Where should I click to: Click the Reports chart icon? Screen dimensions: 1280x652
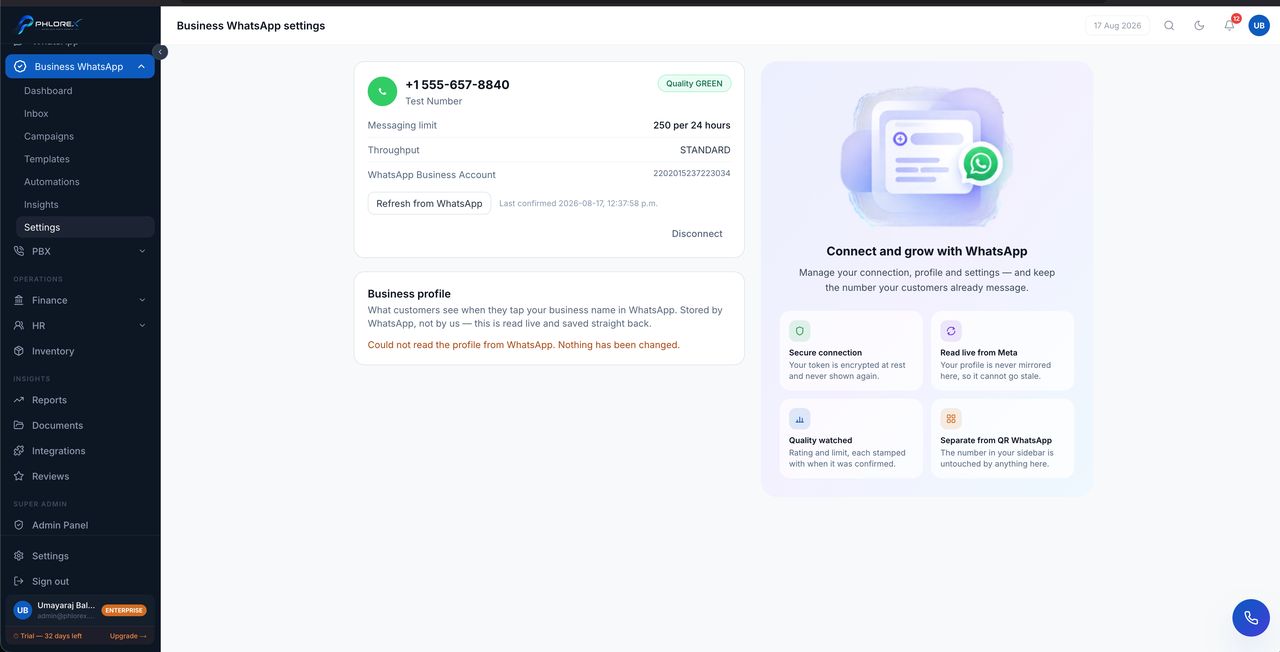(x=19, y=400)
